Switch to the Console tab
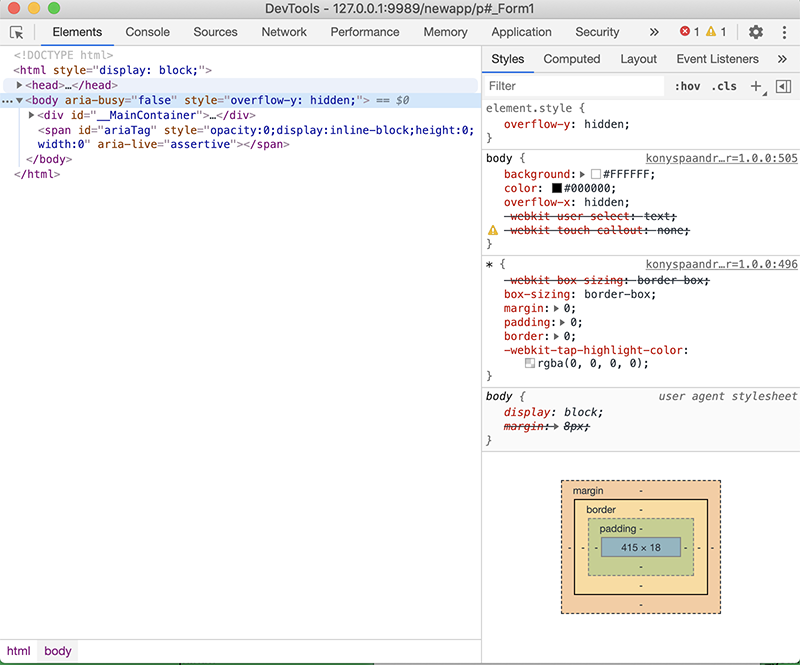 [147, 32]
